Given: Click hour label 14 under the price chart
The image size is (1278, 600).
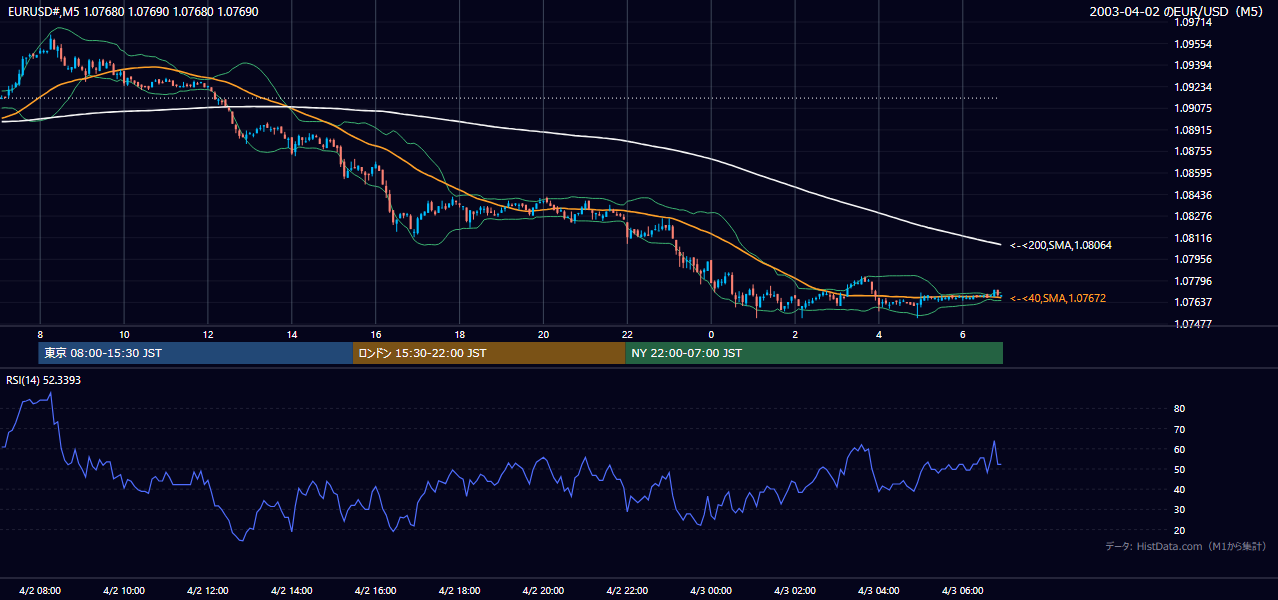Looking at the screenshot, I should point(292,334).
